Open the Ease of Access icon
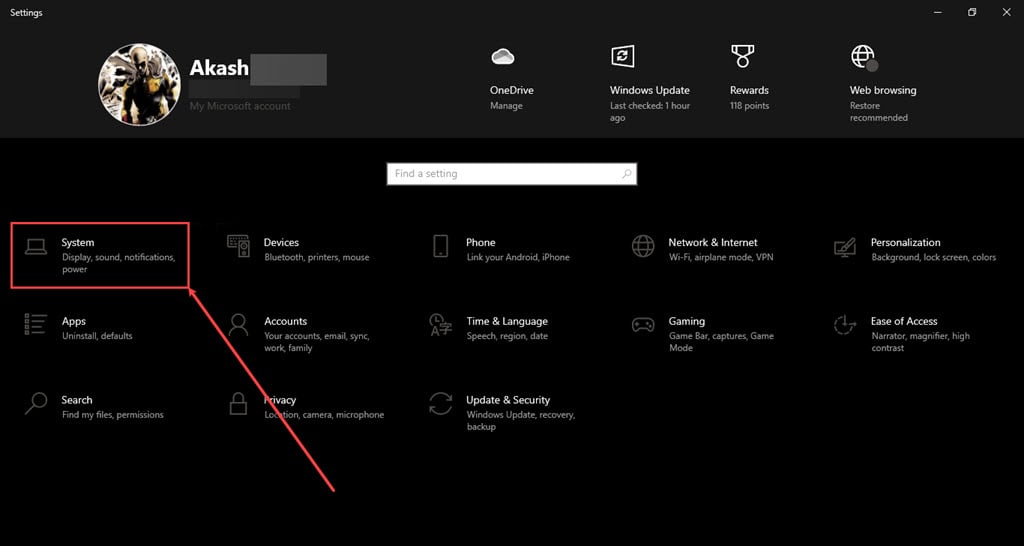The width and height of the screenshot is (1024, 546). (845, 325)
